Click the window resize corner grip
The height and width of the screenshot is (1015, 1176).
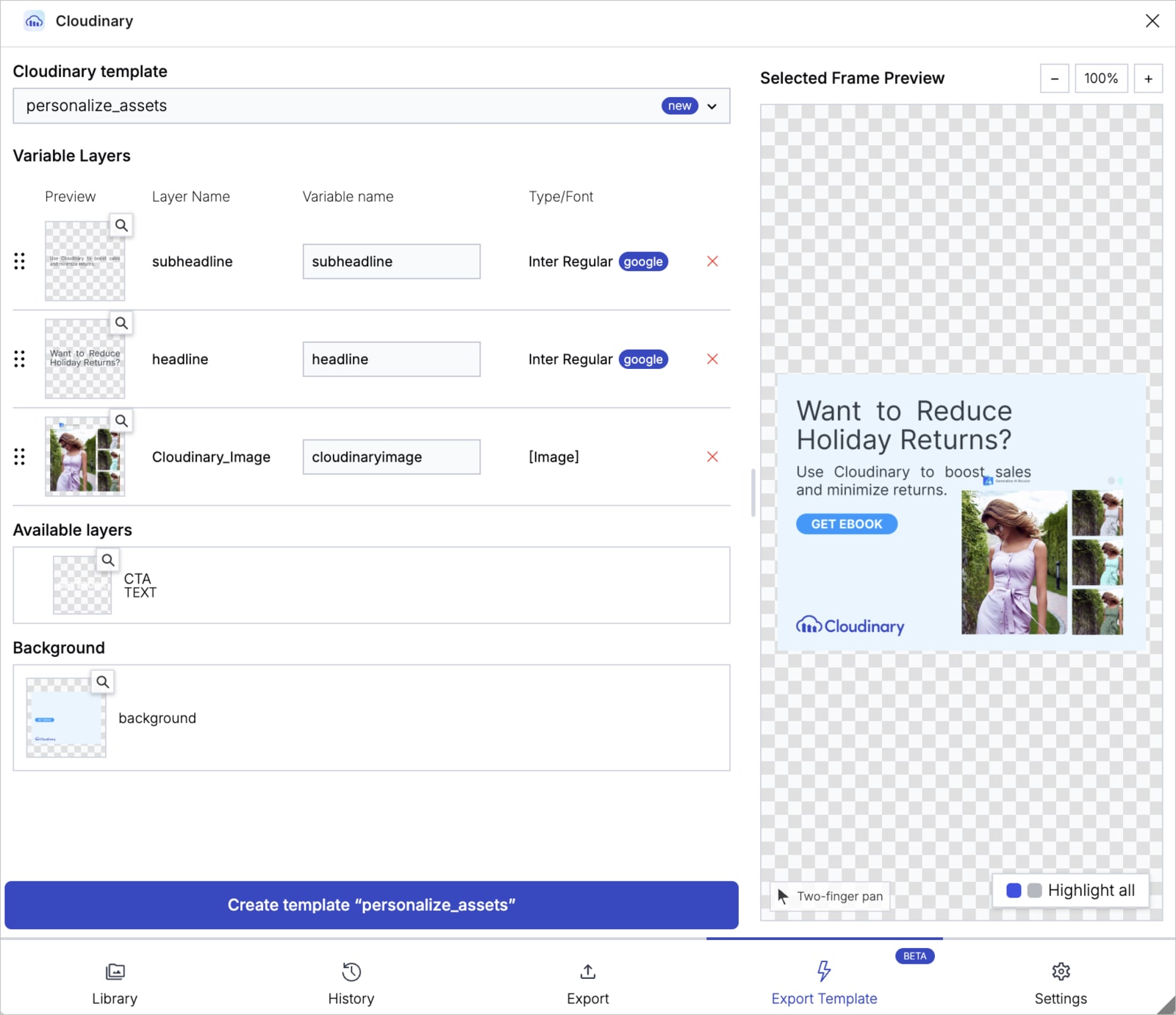(1166, 1005)
